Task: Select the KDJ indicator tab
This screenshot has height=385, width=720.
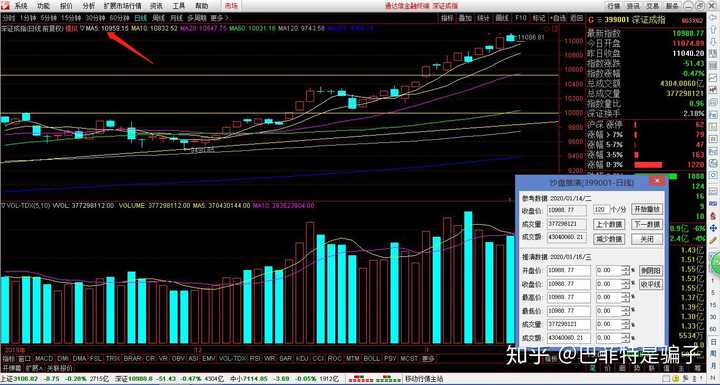Action: tap(303, 358)
